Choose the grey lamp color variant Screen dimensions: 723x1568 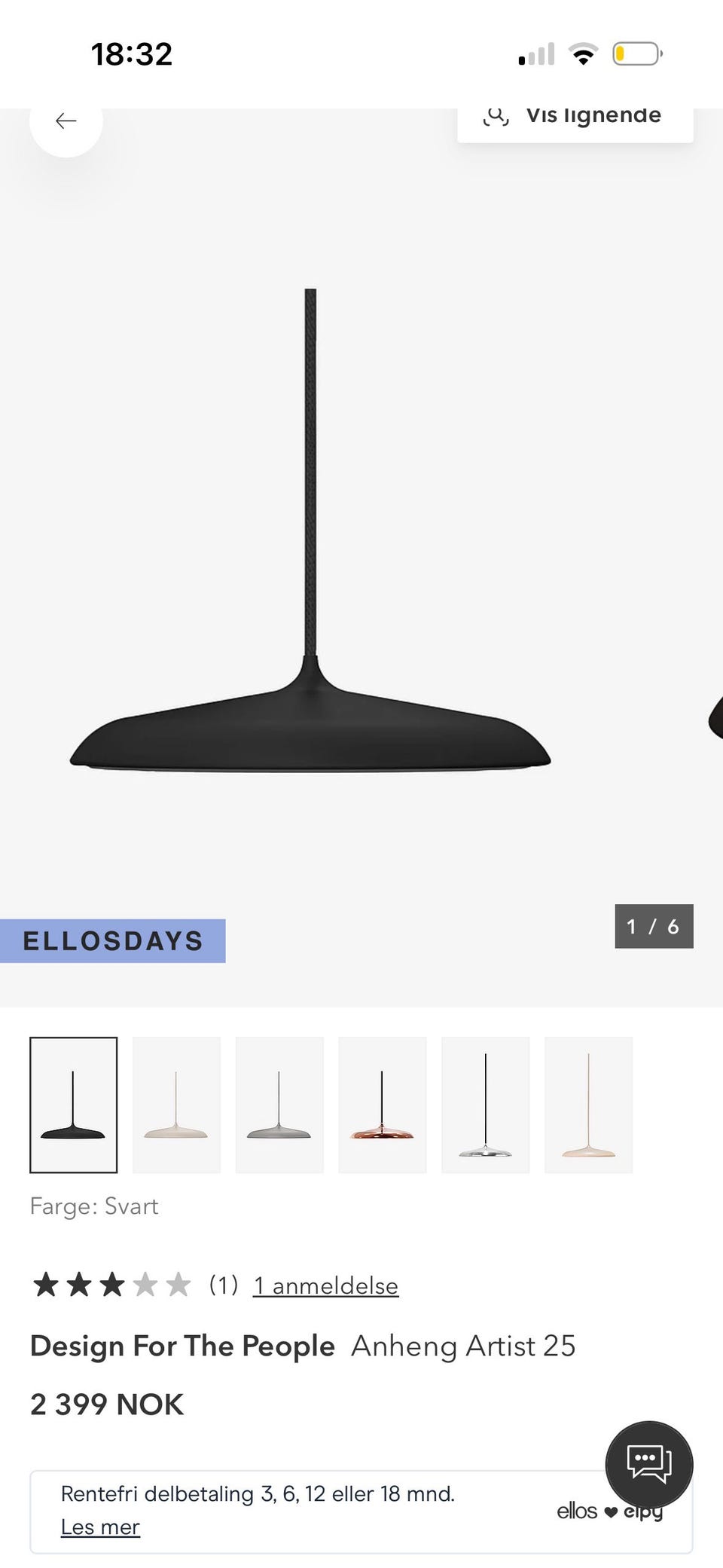(x=279, y=1105)
